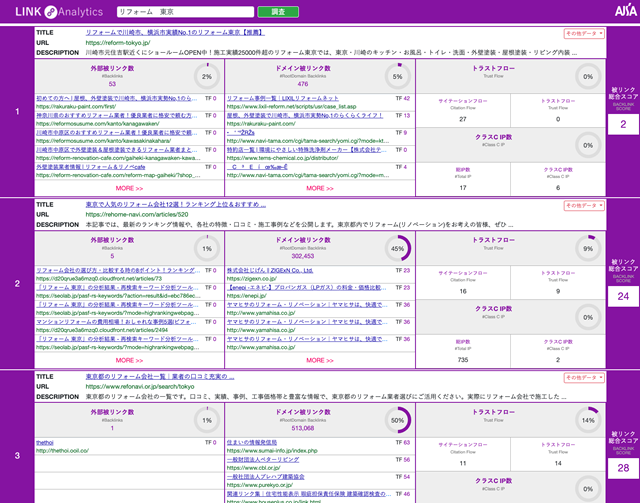Open backlink reformosusume.com/kanto/kawasakinakahara/
This screenshot has width=640, height=503.
pyautogui.click(x=103, y=140)
